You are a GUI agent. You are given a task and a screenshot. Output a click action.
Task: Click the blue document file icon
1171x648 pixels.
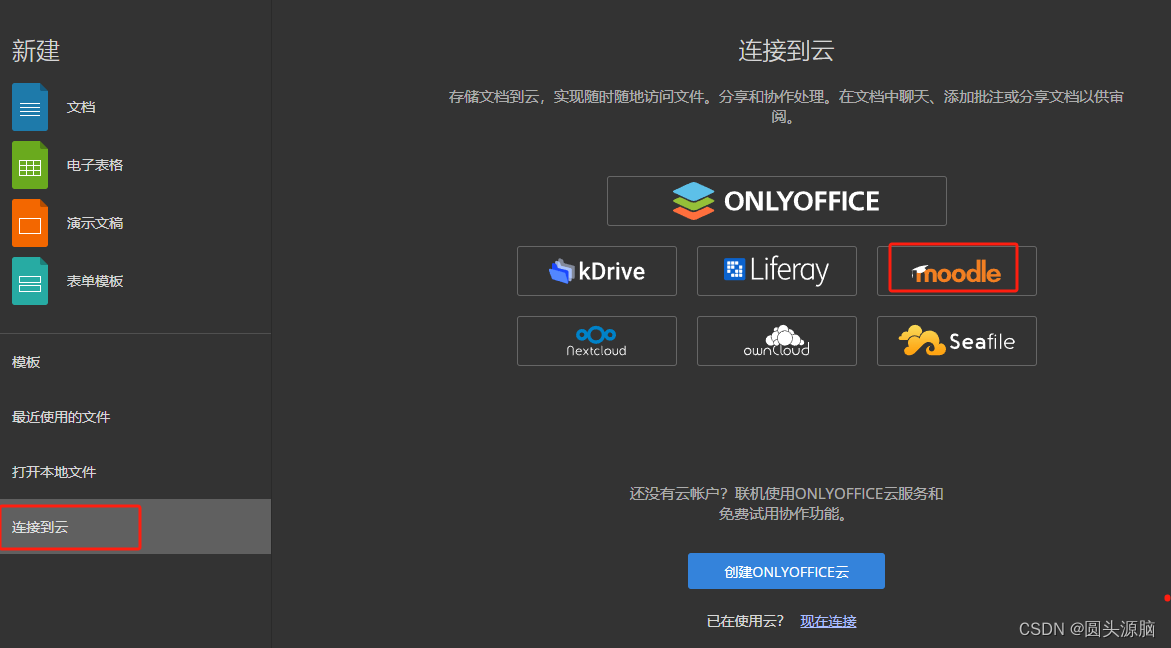pos(30,108)
